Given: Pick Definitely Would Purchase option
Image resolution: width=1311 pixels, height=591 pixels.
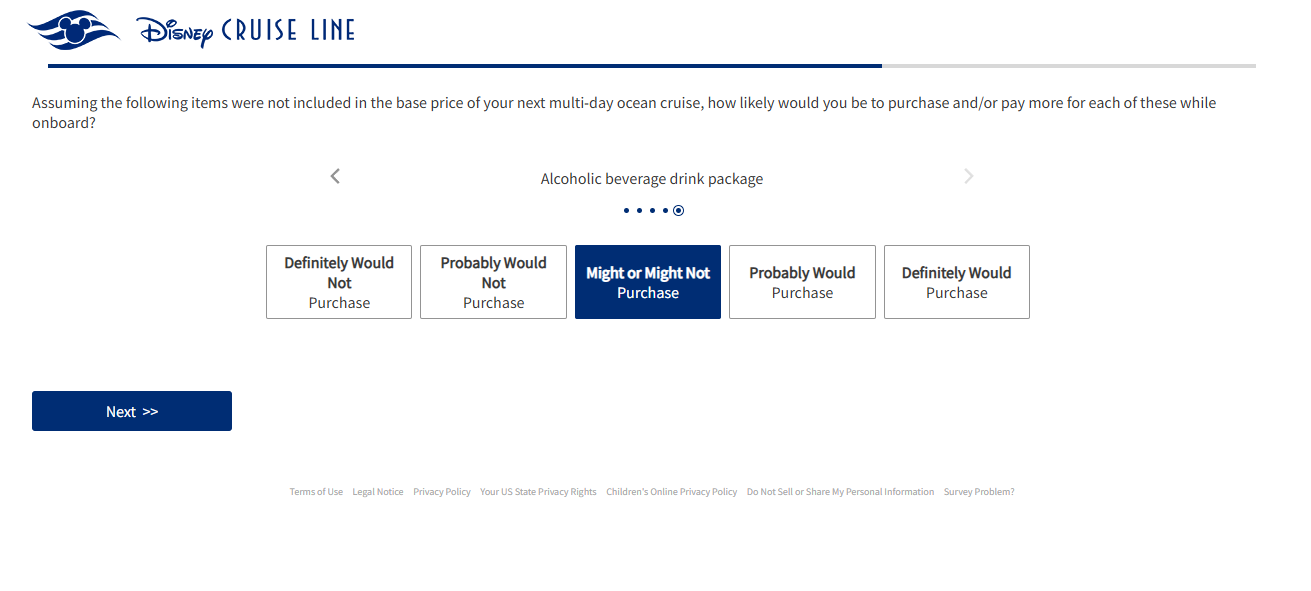Looking at the screenshot, I should pyautogui.click(x=957, y=282).
